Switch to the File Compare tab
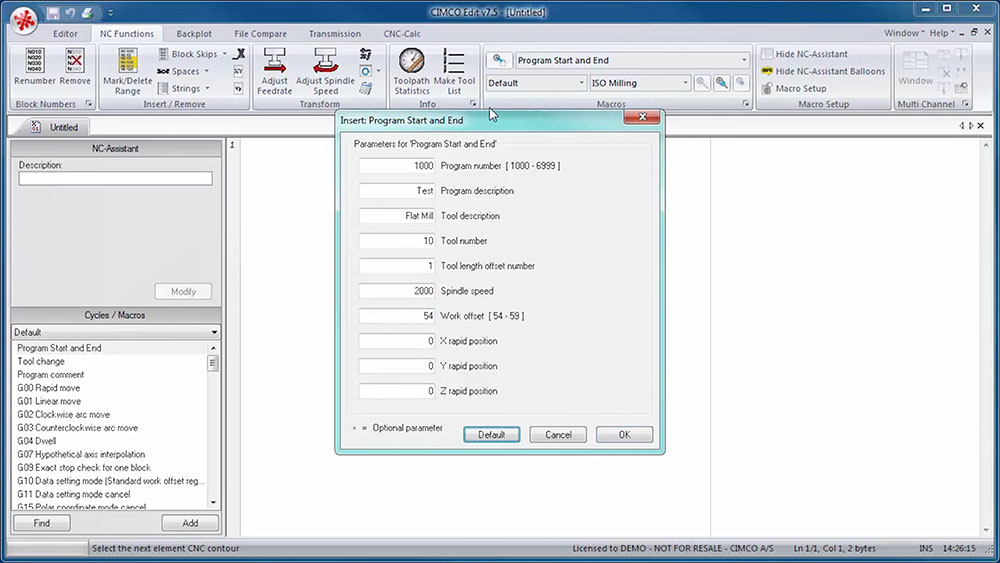Screen dimensions: 1000x563 [x=260, y=34]
